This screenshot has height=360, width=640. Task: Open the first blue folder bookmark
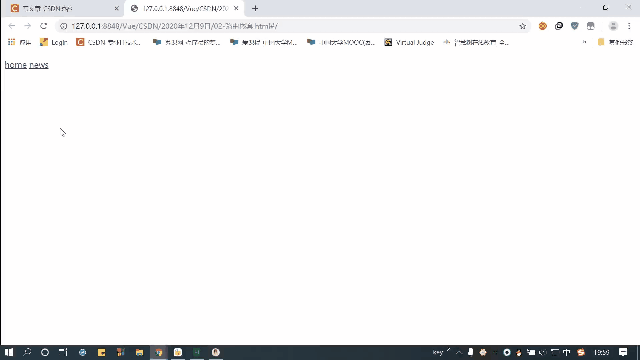tap(187, 42)
